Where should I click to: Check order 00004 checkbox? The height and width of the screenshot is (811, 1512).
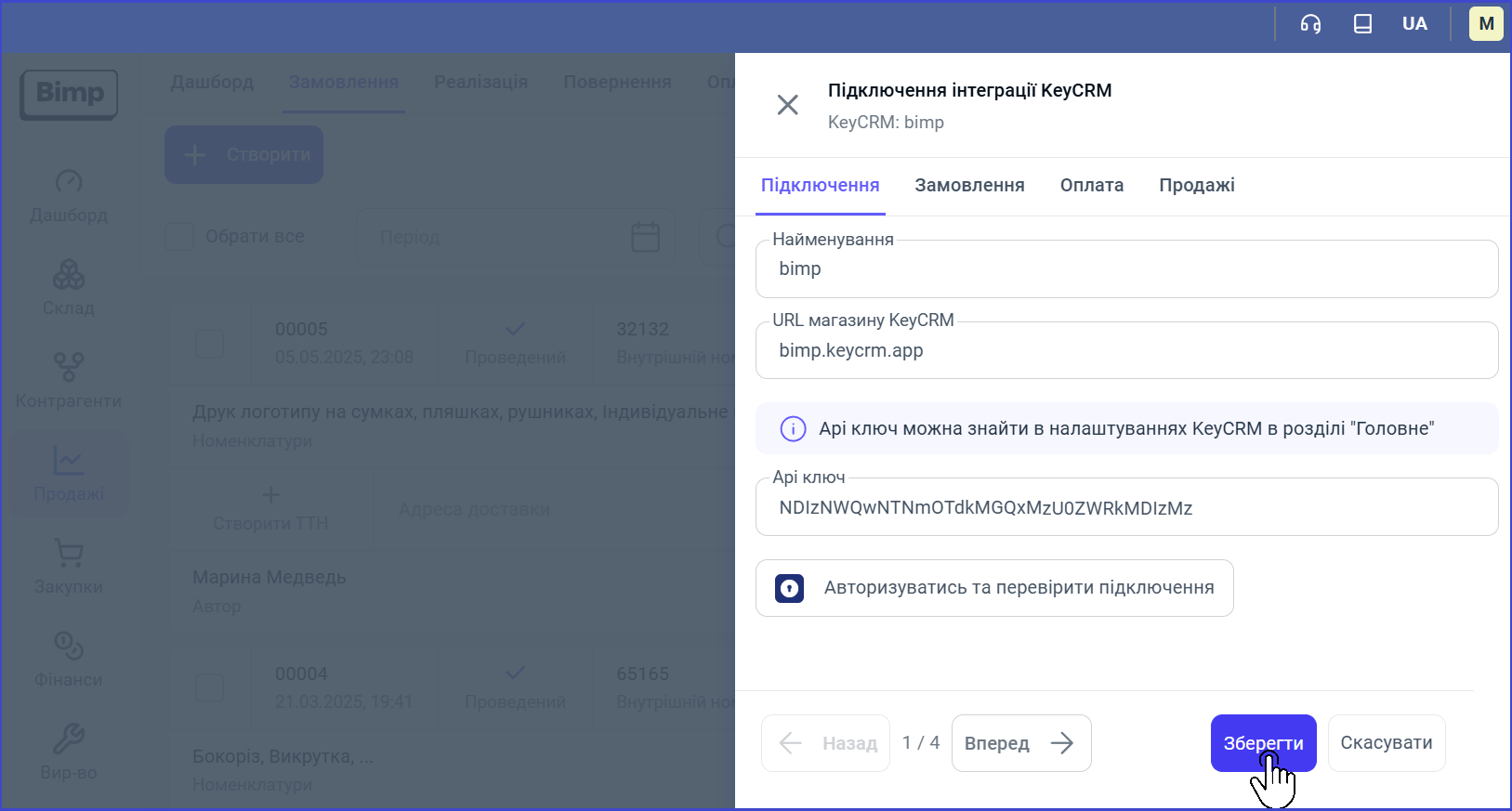coord(210,687)
